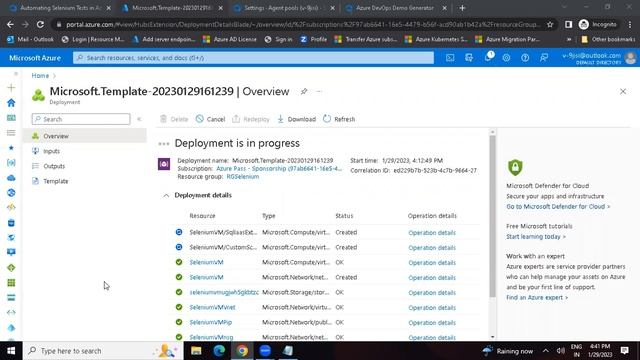Open more options ellipsis beside pin
The width and height of the screenshot is (640, 360).
[x=319, y=91]
